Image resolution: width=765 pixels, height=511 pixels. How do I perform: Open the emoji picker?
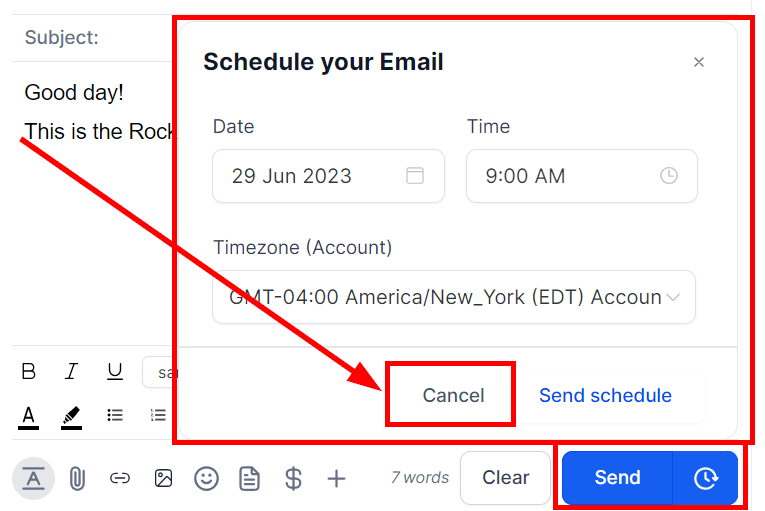[x=206, y=478]
